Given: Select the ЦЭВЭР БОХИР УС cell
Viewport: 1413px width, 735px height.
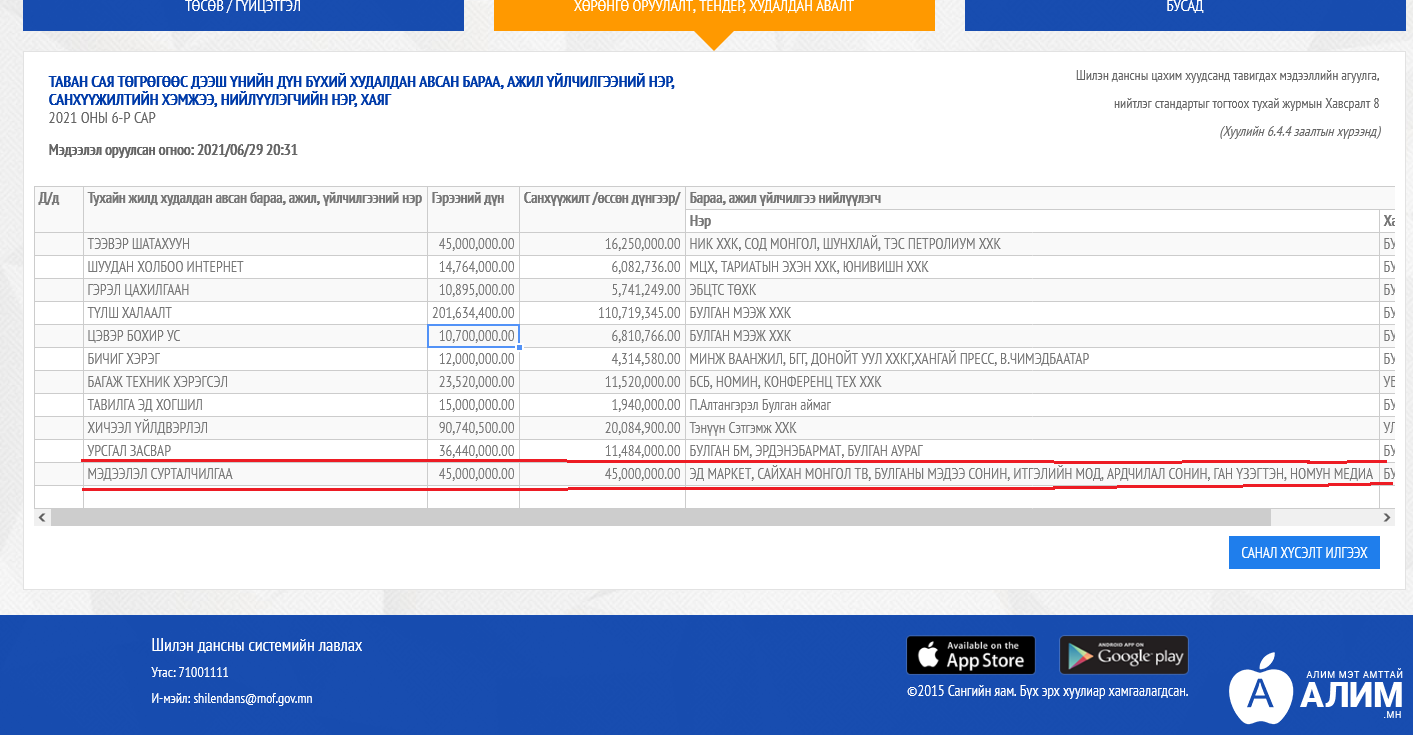Looking at the screenshot, I should 256,336.
